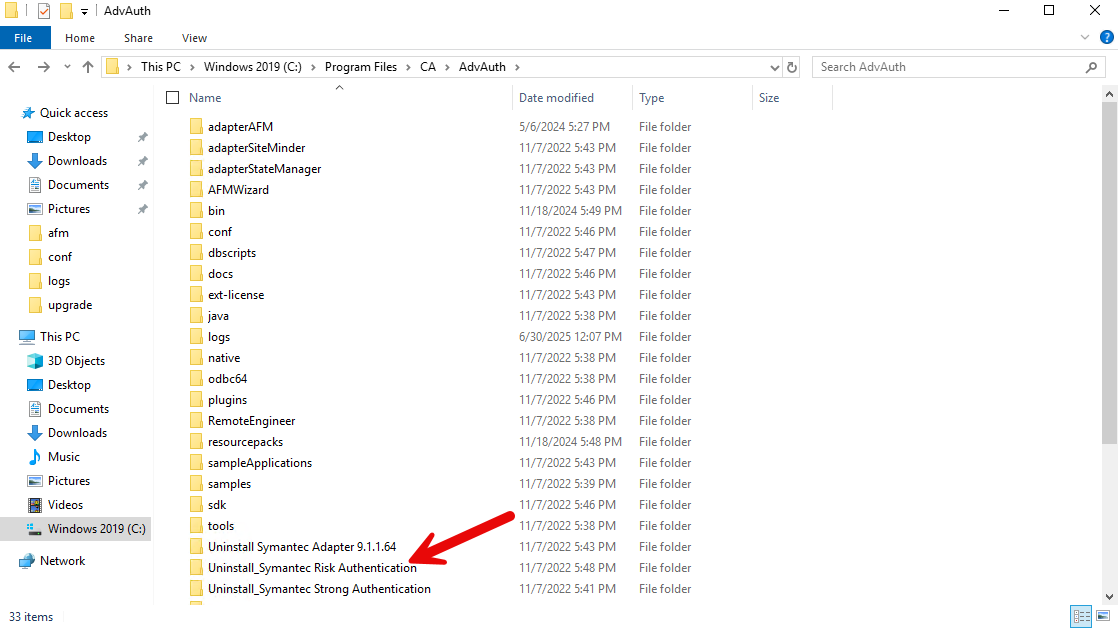The image size is (1118, 641).
Task: Select the adapterStateManager folder
Action: pos(265,169)
